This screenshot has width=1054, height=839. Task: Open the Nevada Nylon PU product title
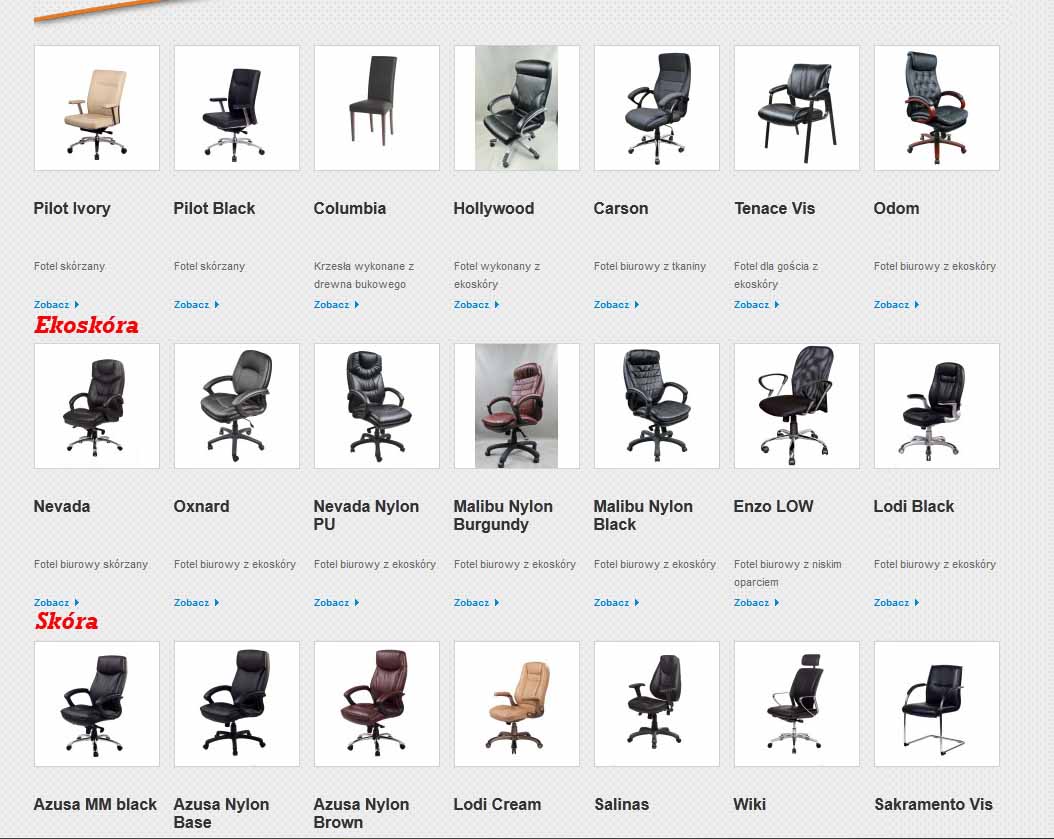366,515
